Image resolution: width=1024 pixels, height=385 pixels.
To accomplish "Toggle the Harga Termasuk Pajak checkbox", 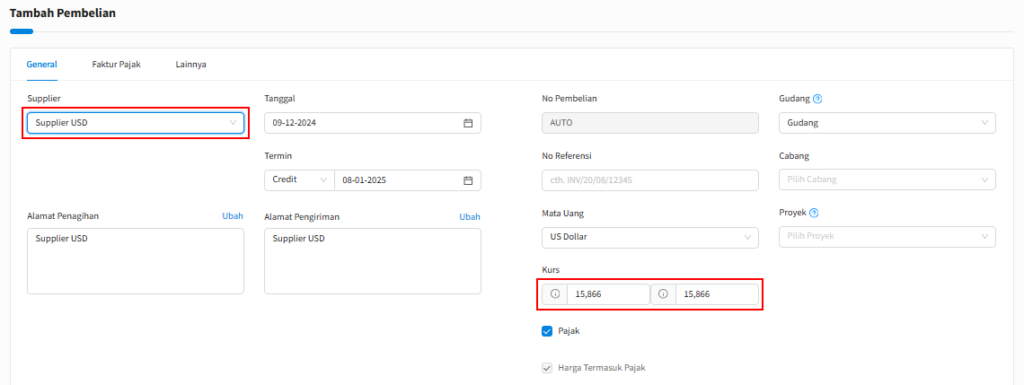I will [x=547, y=367].
